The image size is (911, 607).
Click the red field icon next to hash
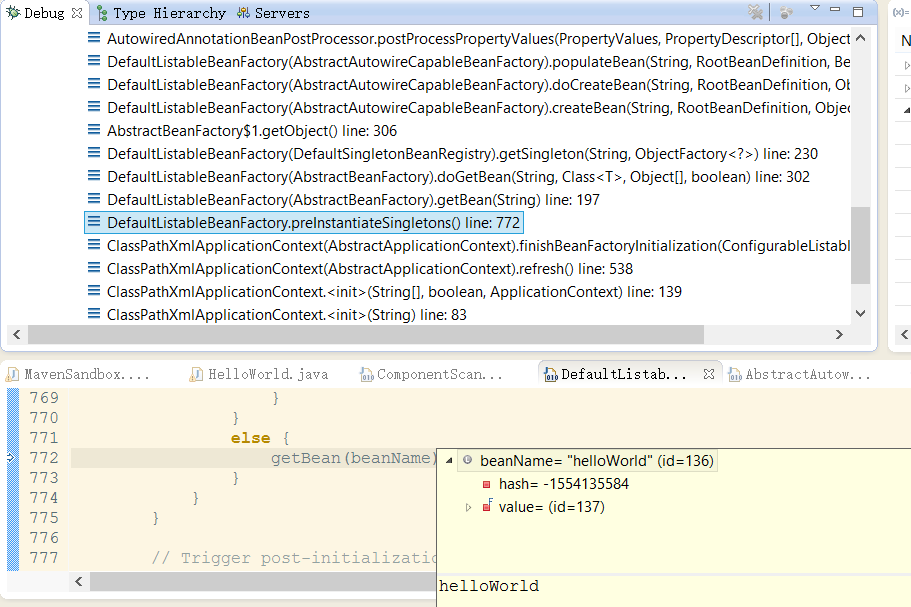486,484
